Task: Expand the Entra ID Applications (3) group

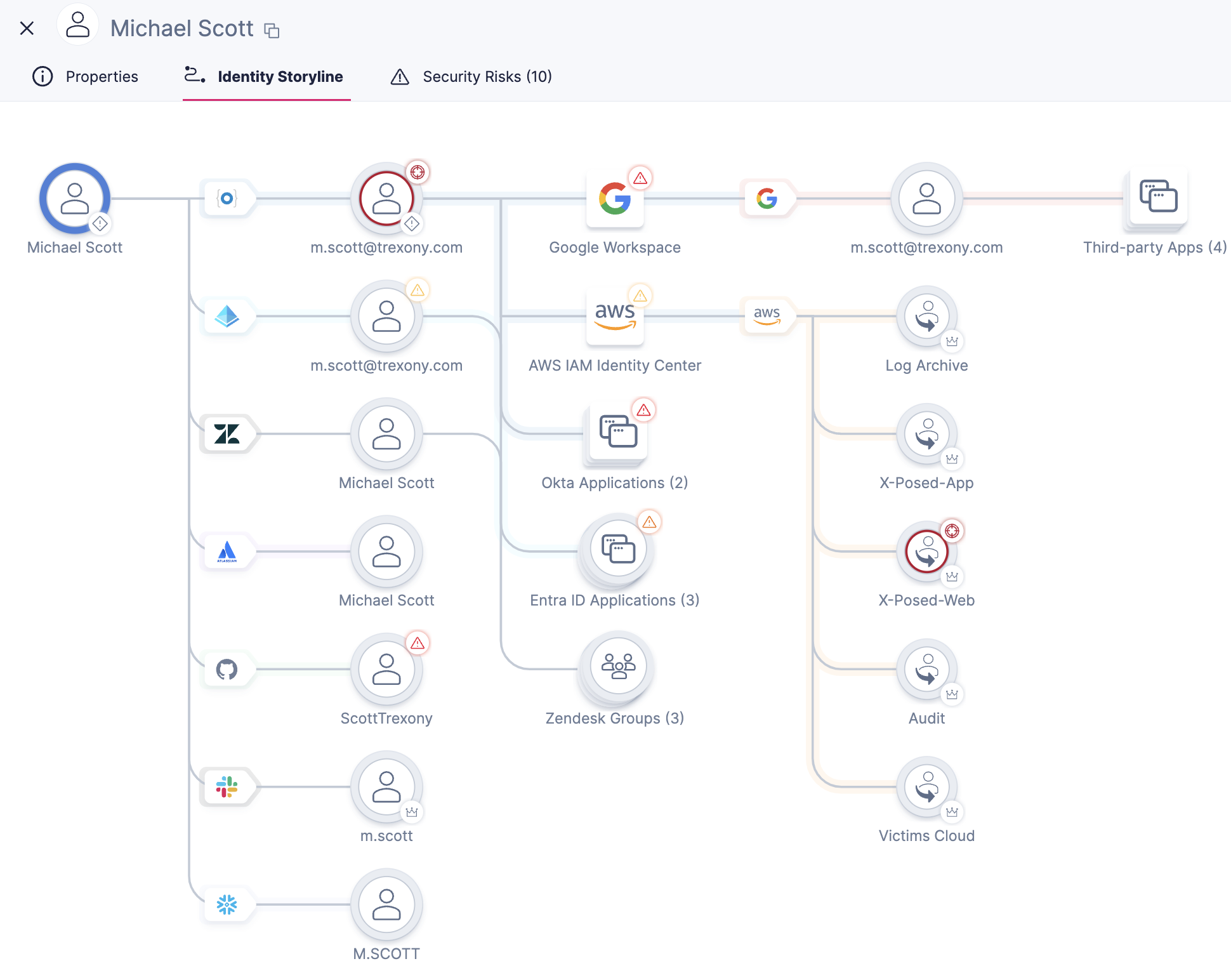Action: [617, 549]
